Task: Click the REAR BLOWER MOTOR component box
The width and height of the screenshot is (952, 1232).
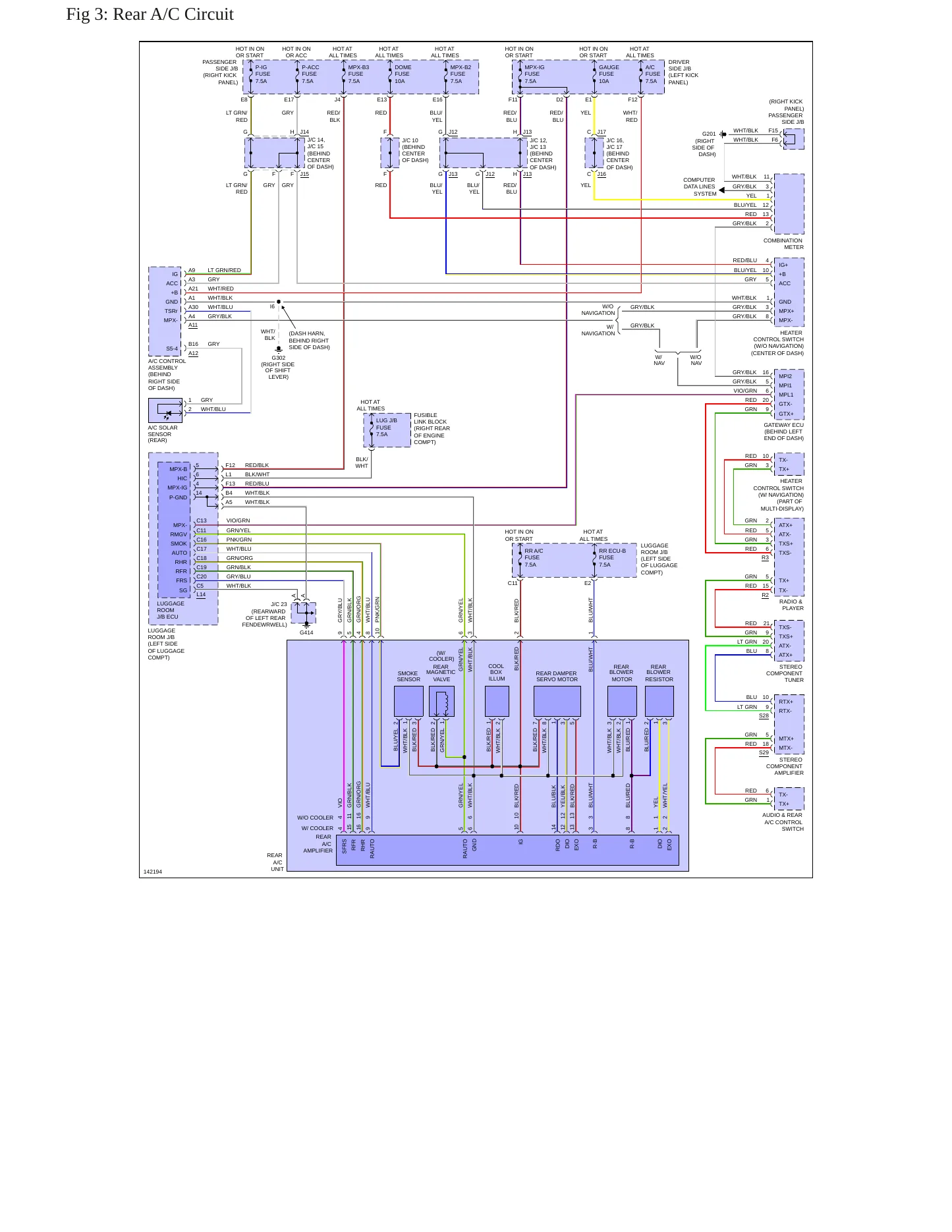Action: point(621,701)
